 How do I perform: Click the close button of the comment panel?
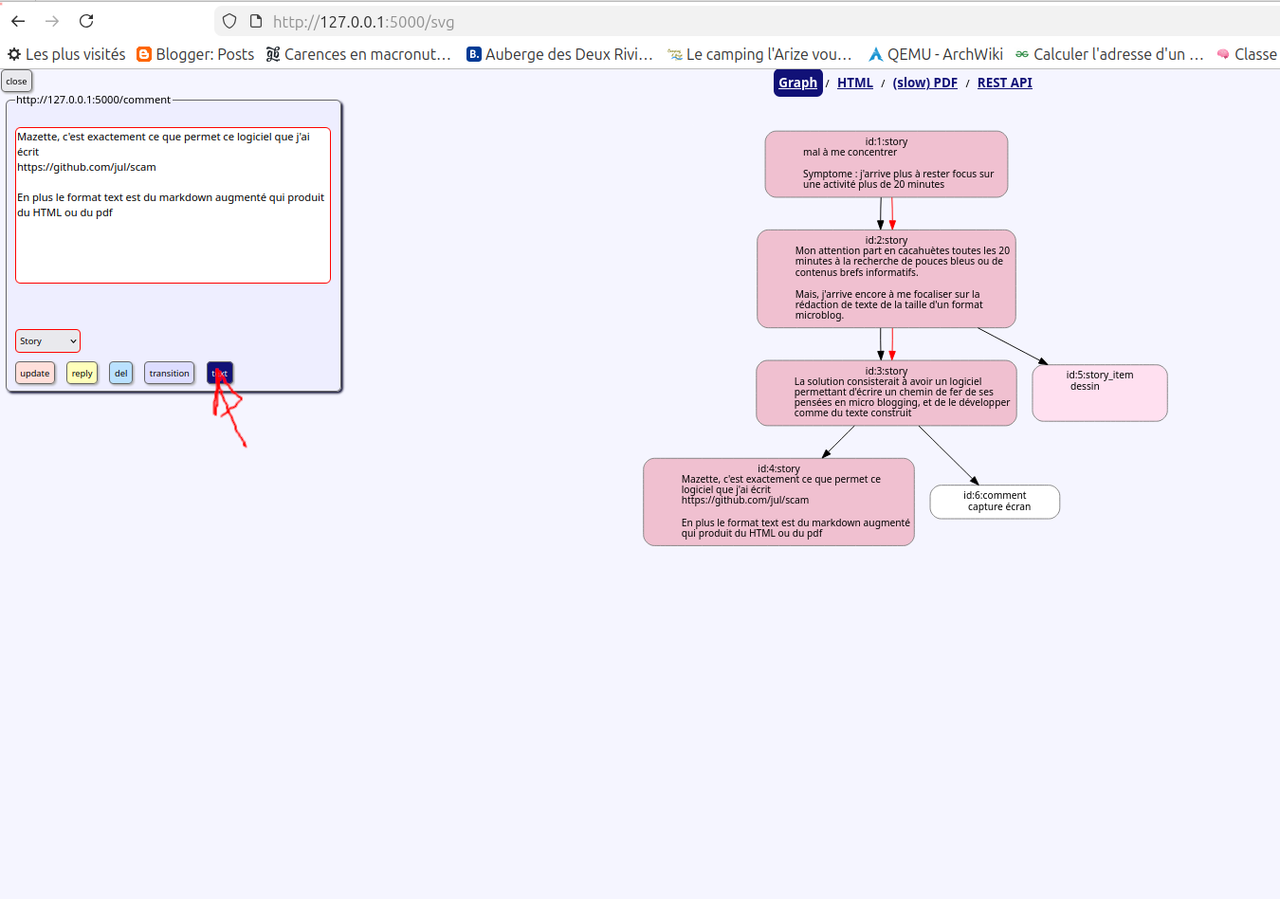coord(16,81)
